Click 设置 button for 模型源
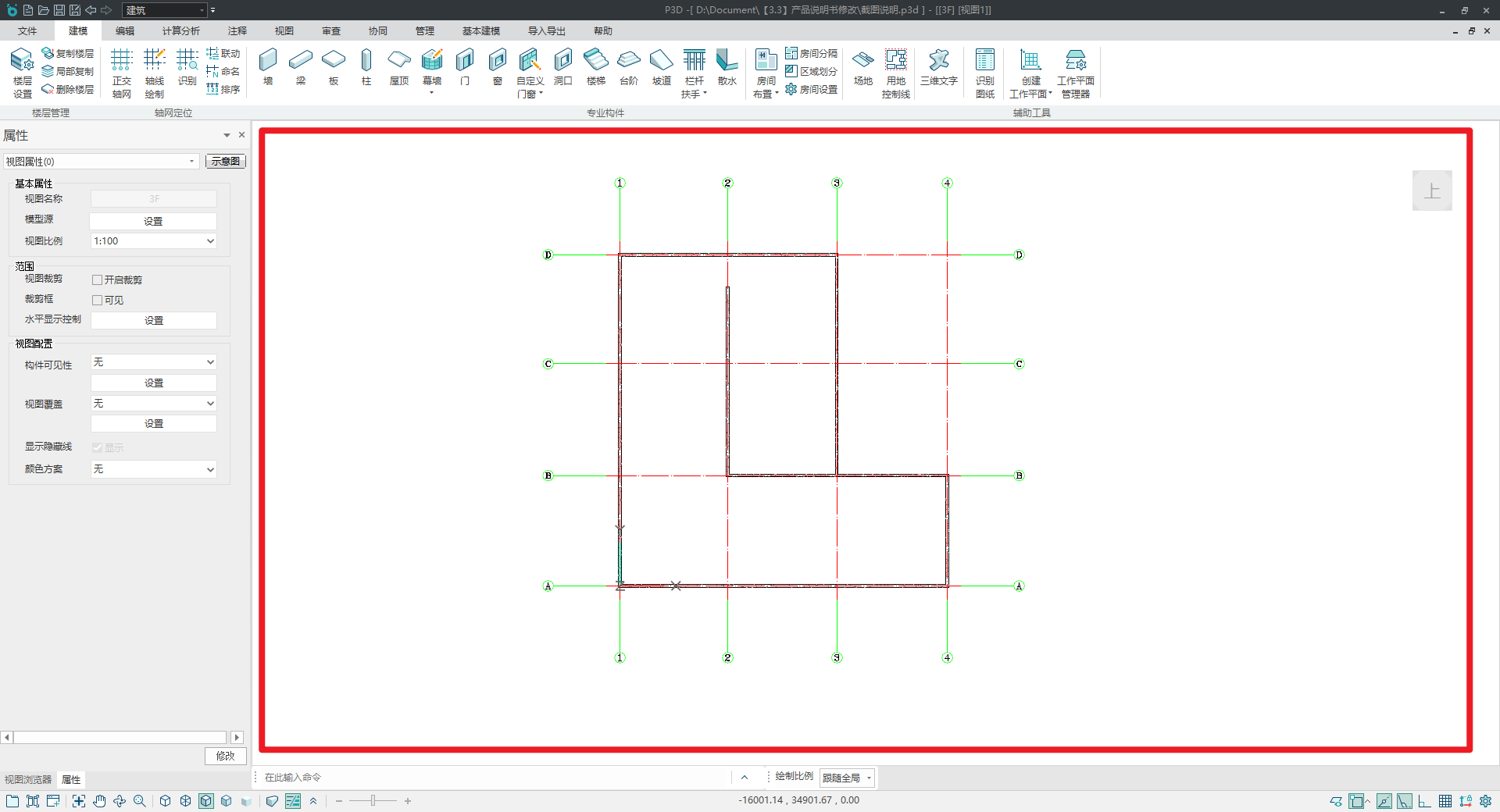1500x812 pixels. point(153,222)
